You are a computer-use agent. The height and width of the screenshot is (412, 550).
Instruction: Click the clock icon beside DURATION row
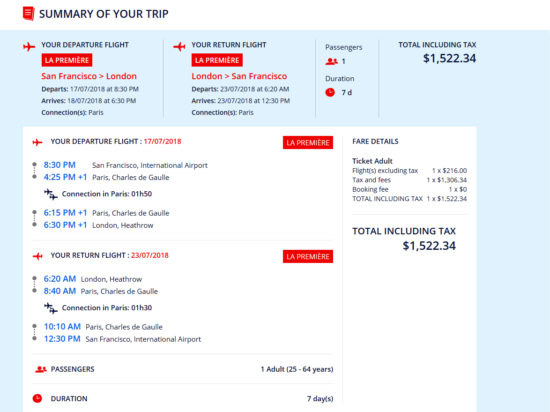[x=37, y=399]
